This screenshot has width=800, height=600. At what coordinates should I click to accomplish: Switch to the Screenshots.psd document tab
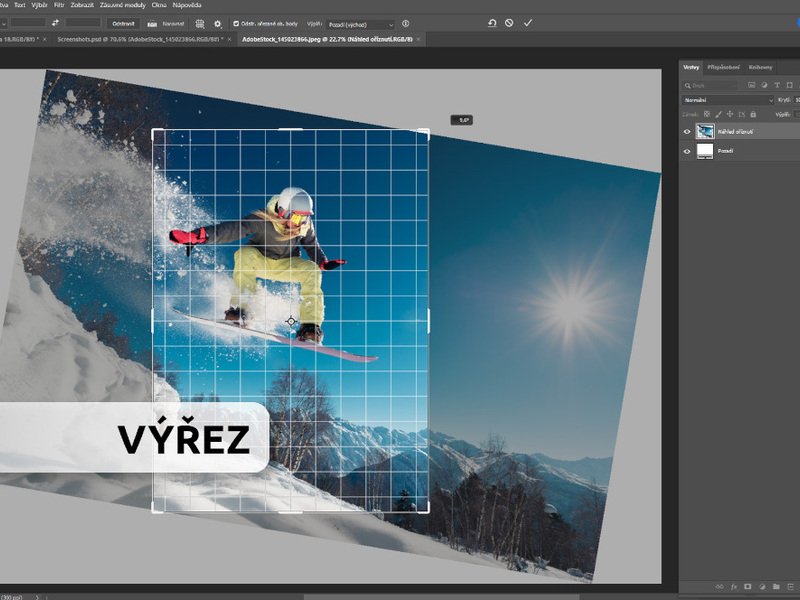(140, 39)
